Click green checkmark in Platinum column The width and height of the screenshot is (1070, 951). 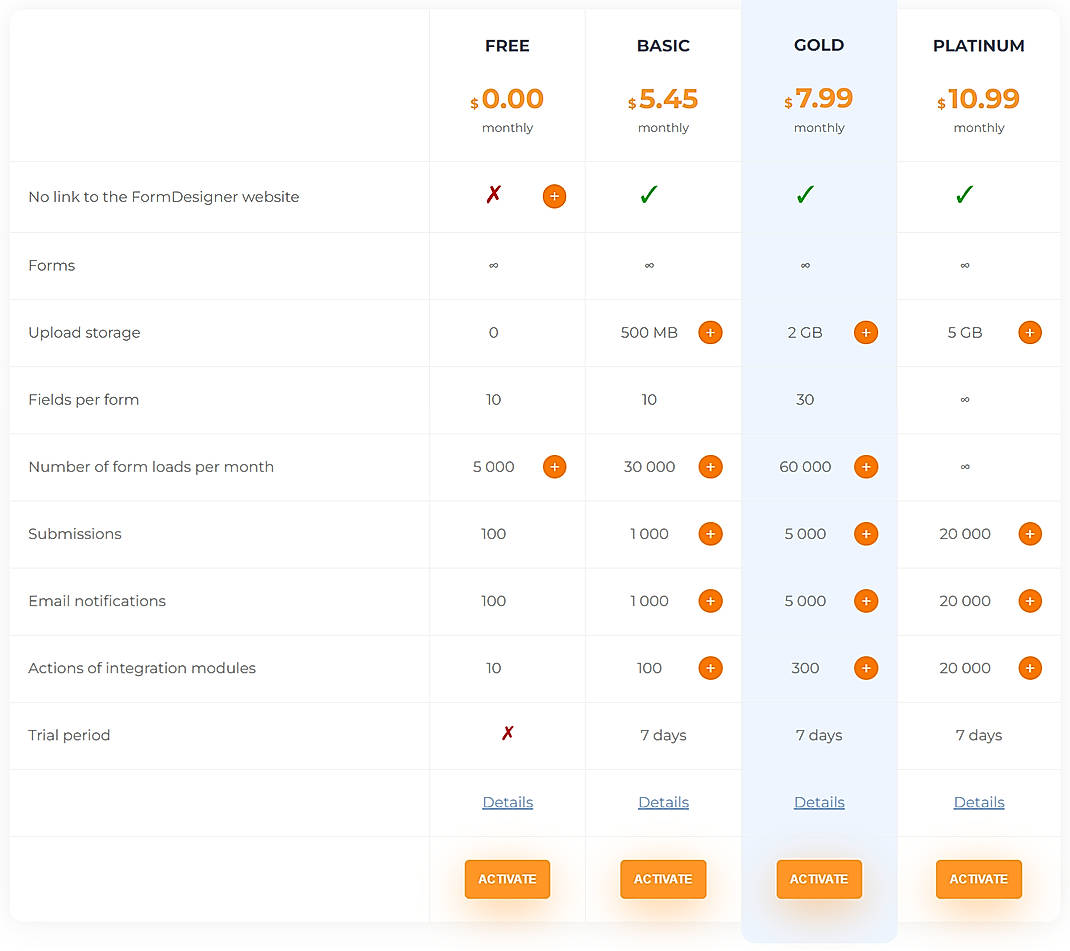click(x=965, y=194)
